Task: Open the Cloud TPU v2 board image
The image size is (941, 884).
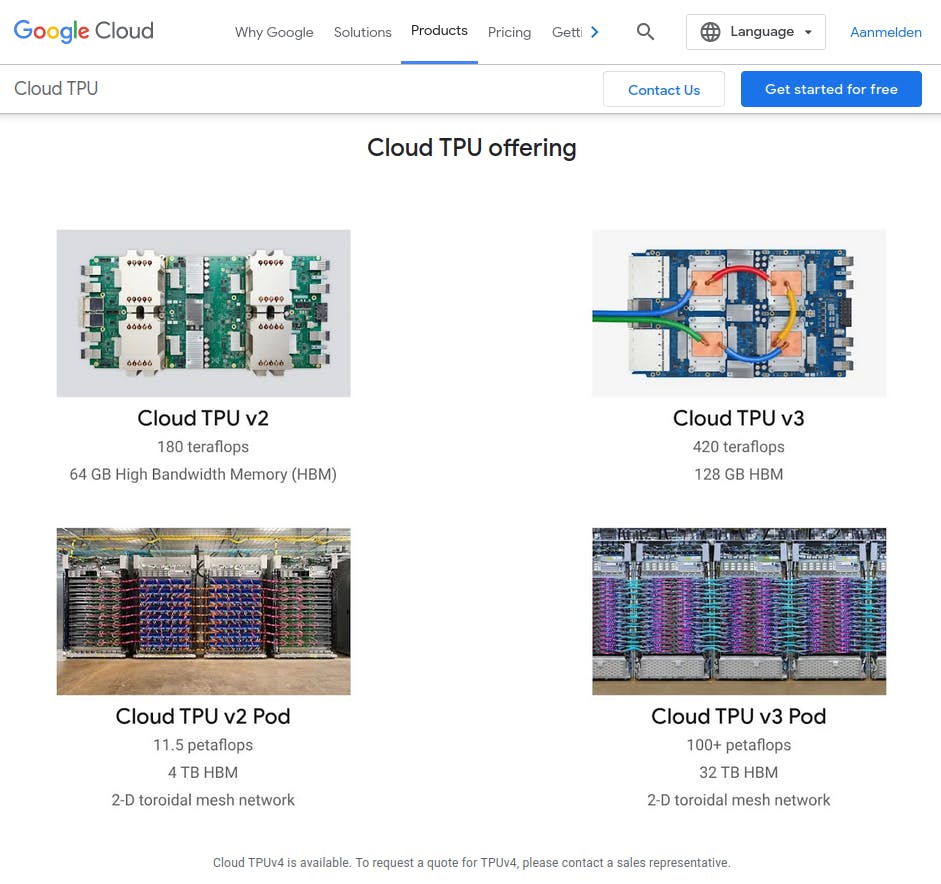Action: click(x=203, y=313)
